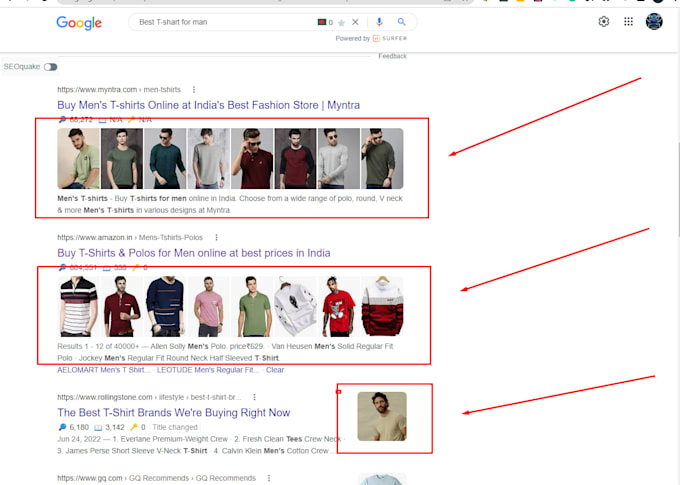Open Myntra grey t-shirt thumbnail
Image resolution: width=680 pixels, height=485 pixels.
(209, 158)
